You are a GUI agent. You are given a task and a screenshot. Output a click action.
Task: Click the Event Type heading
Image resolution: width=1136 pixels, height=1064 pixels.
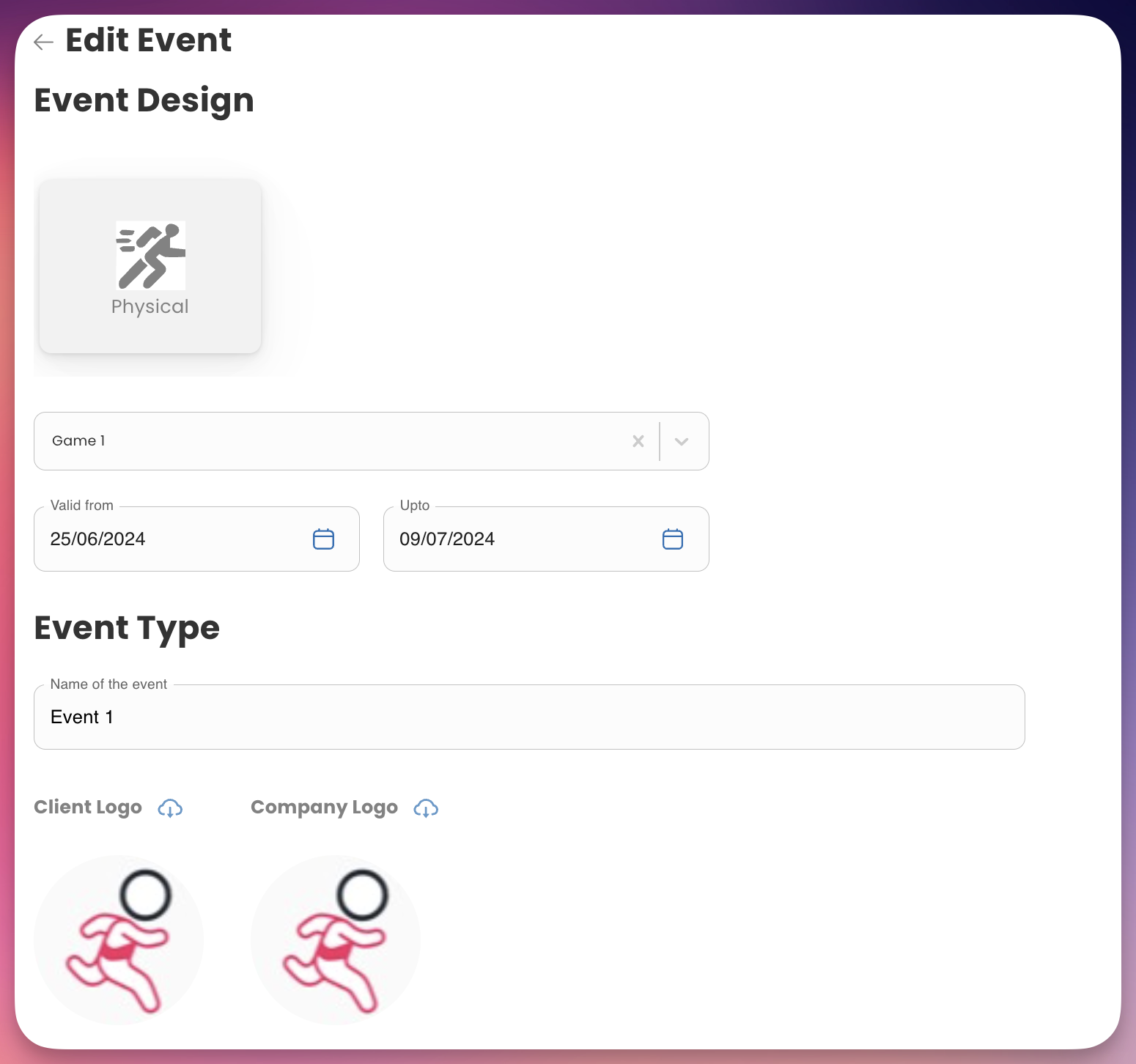point(127,628)
